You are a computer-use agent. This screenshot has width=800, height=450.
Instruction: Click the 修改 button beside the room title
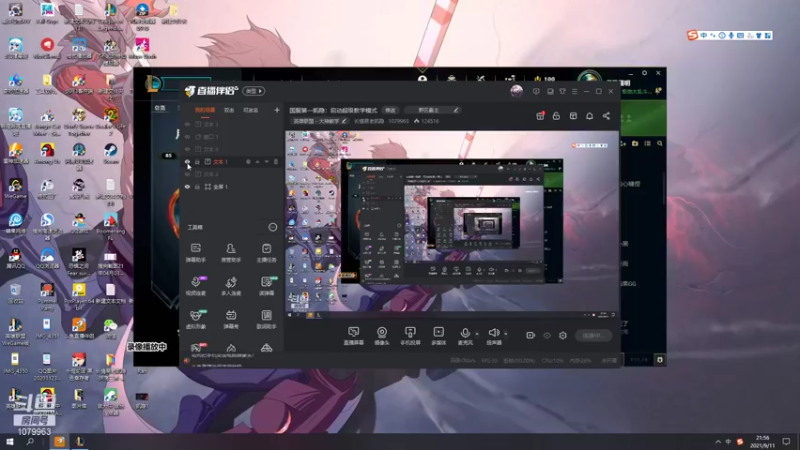click(x=390, y=110)
